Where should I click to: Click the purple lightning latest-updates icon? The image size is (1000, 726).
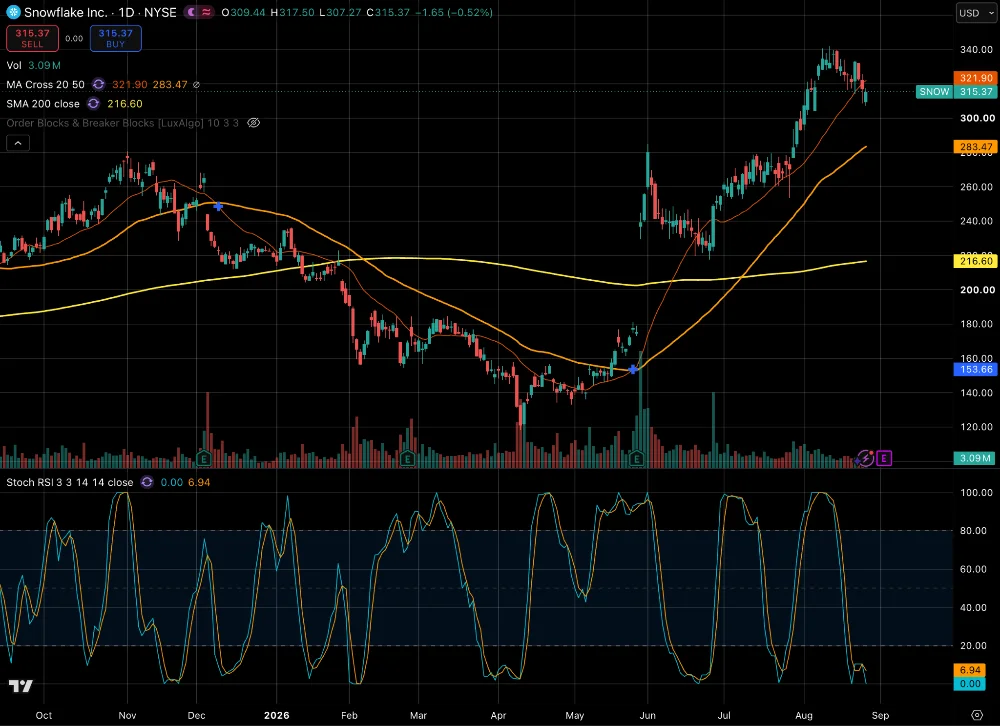865,458
